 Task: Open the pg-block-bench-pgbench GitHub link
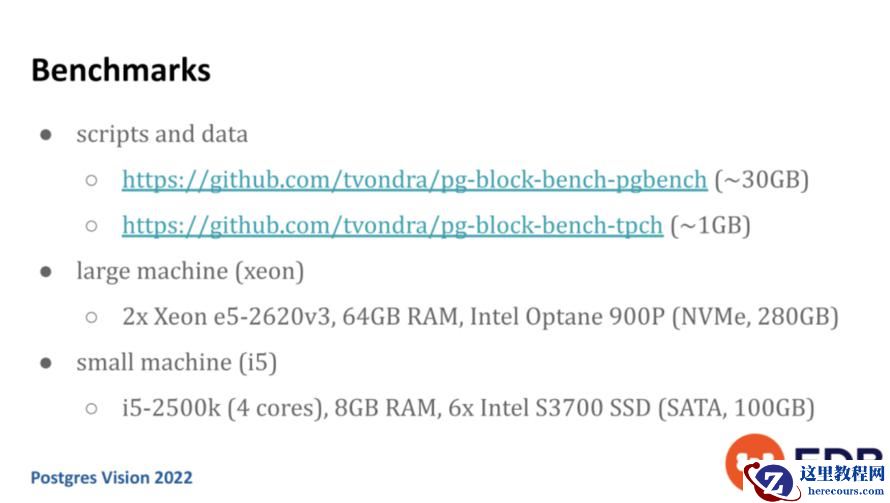[414, 180]
